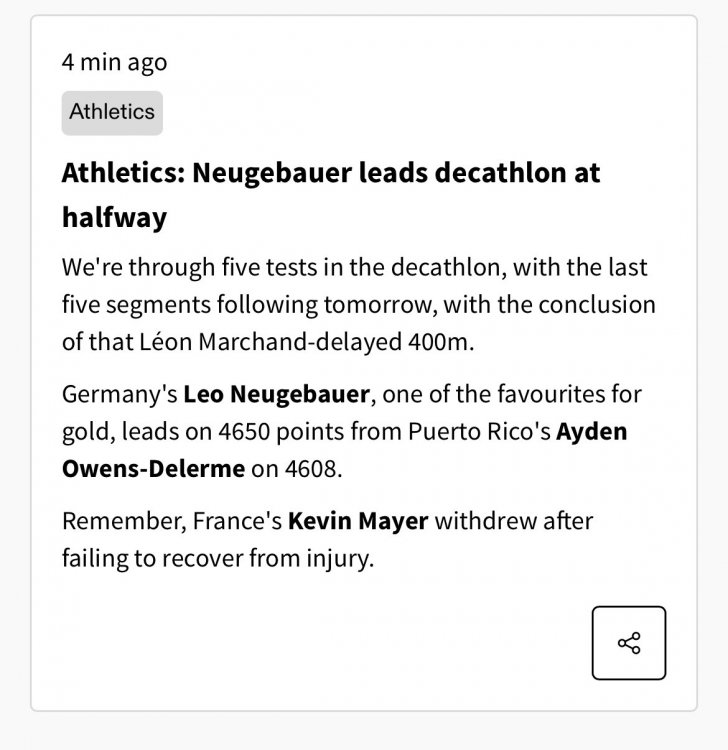Click the bold Kevin Mayer name
This screenshot has width=728, height=750.
click(358, 521)
